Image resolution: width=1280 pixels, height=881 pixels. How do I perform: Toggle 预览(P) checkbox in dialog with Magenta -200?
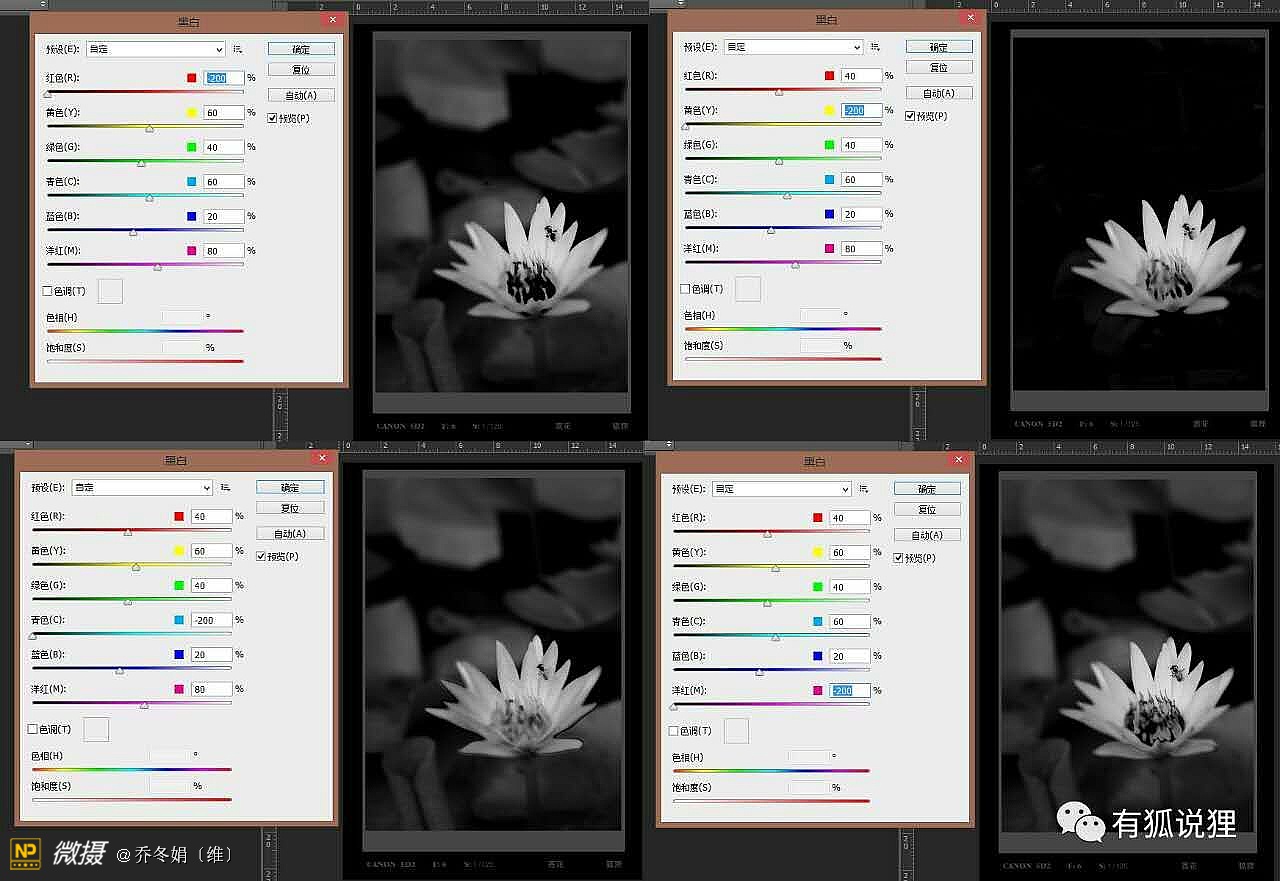(898, 558)
